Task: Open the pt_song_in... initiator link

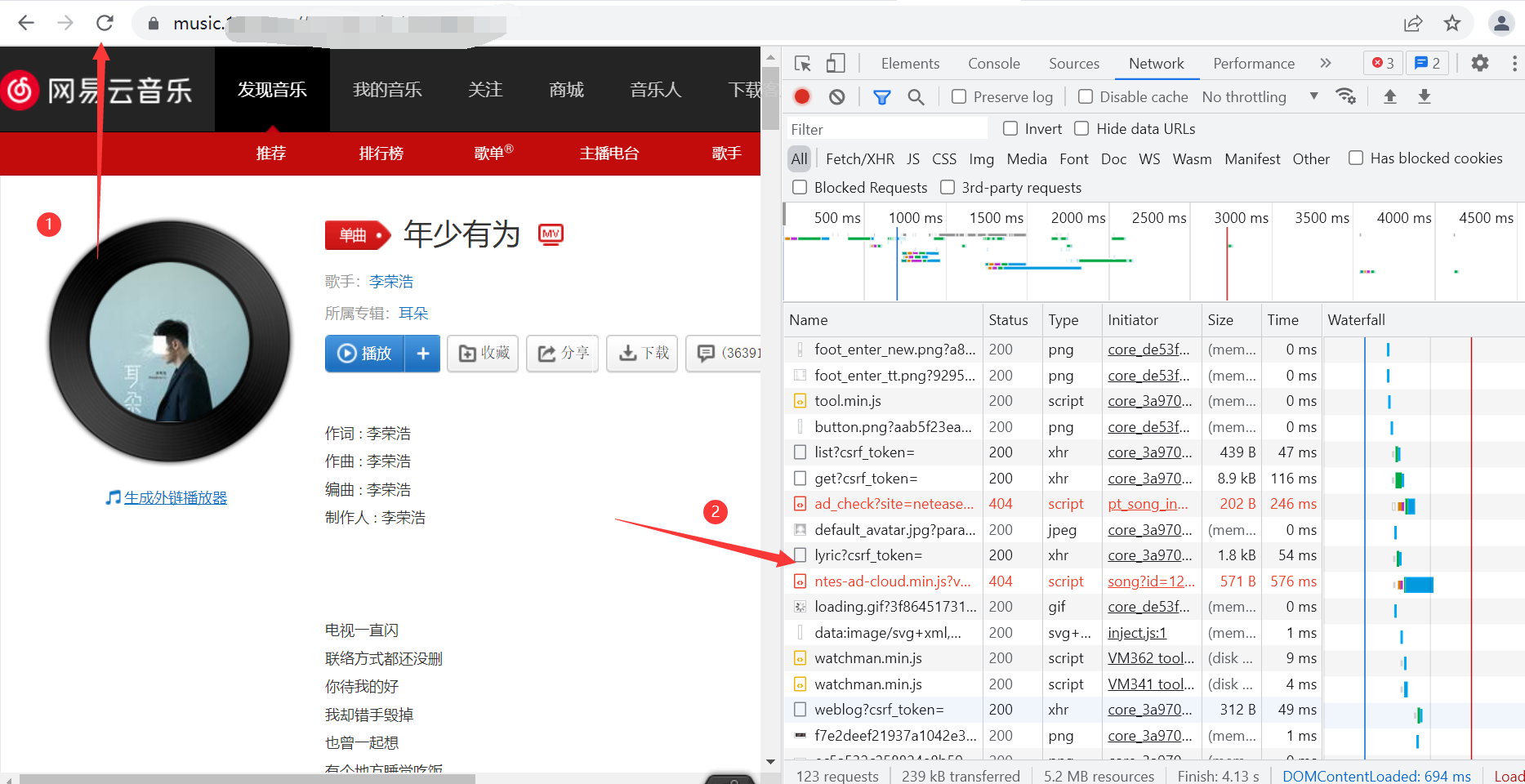Action: coord(1148,504)
